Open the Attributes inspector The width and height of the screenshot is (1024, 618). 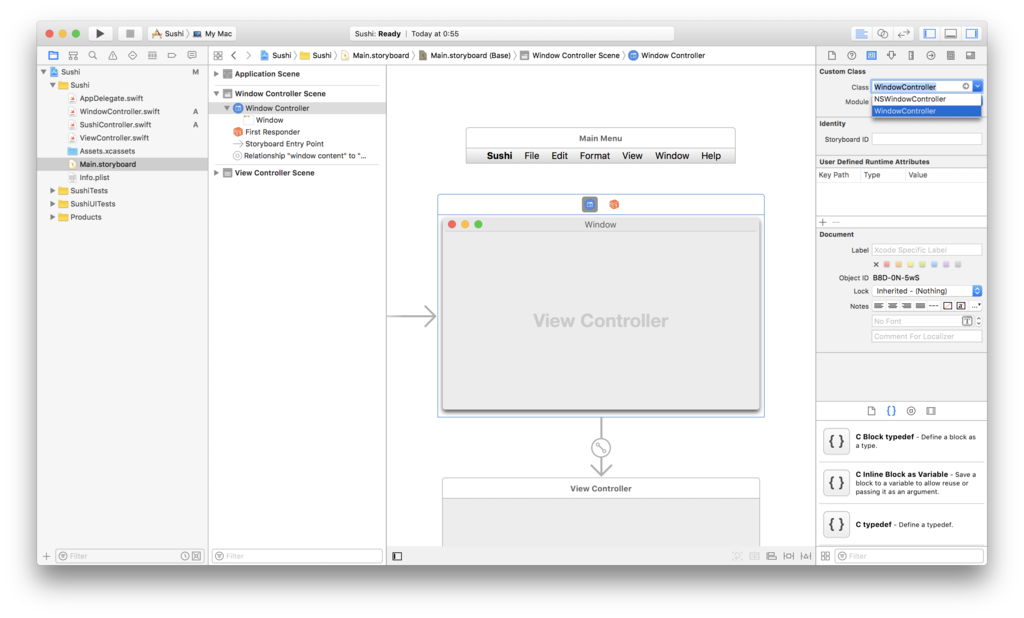(x=891, y=56)
